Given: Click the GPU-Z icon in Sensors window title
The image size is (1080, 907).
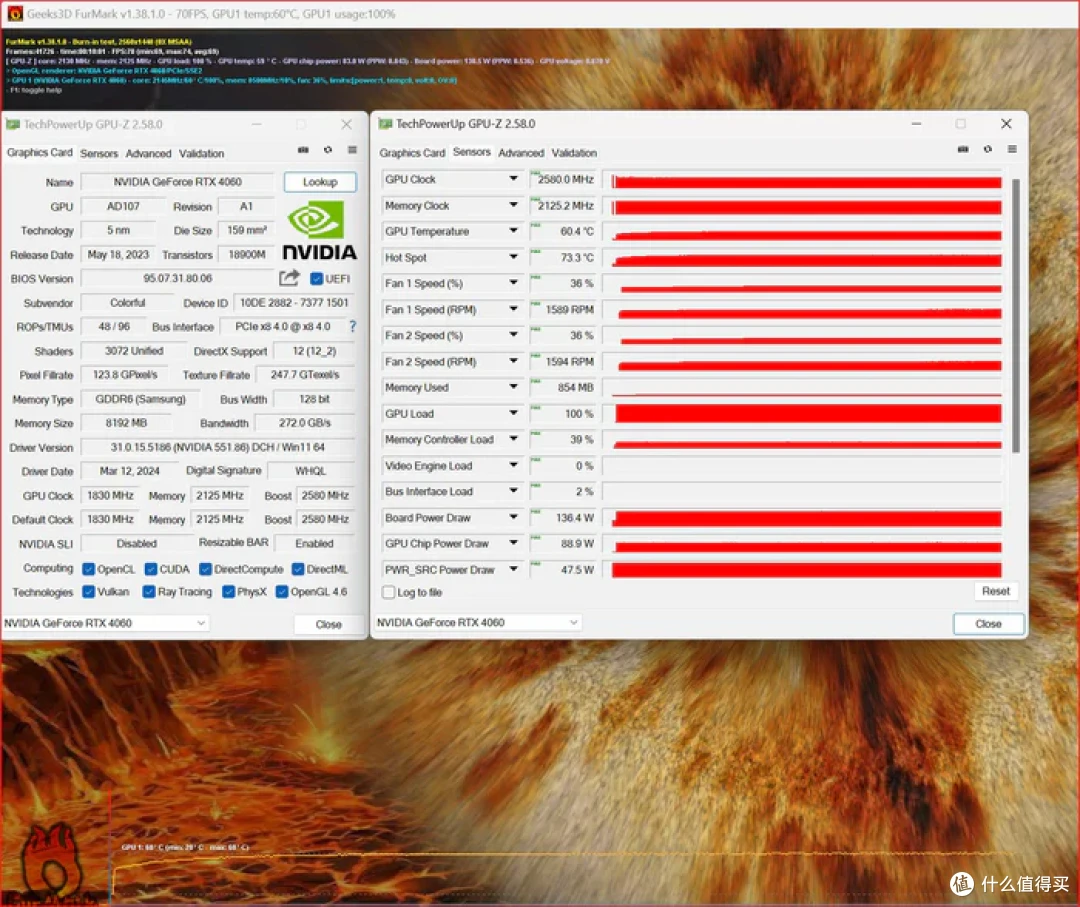Looking at the screenshot, I should click(385, 124).
